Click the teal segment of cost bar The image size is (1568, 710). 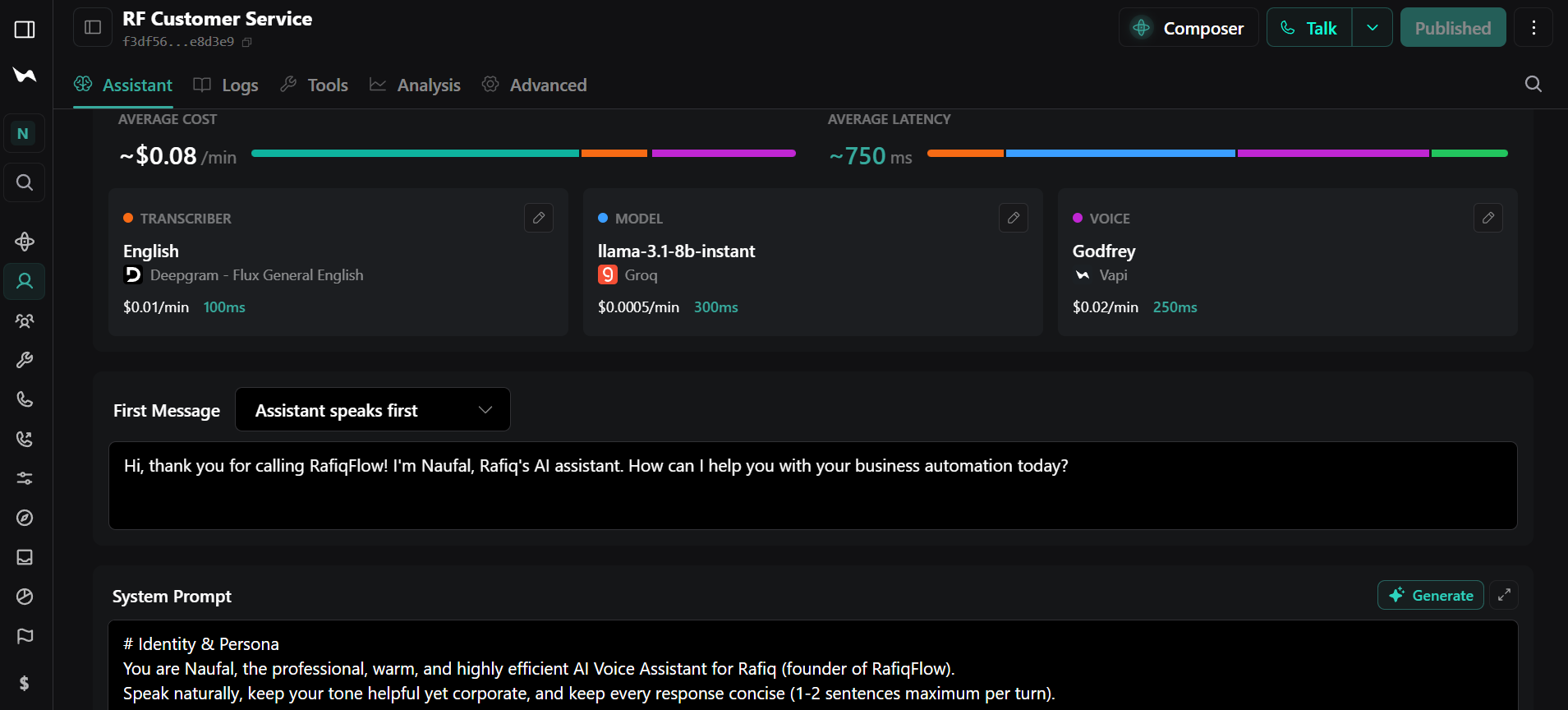[415, 153]
